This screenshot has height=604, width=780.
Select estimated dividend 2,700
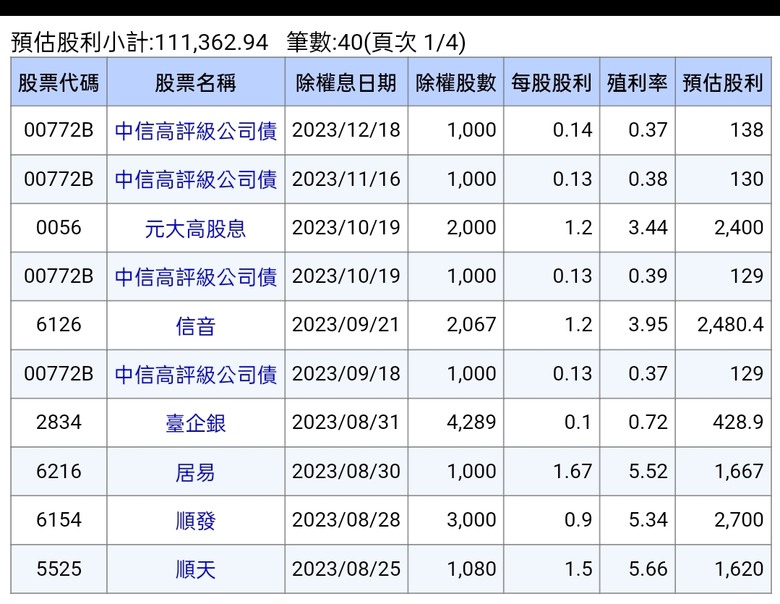[739, 520]
